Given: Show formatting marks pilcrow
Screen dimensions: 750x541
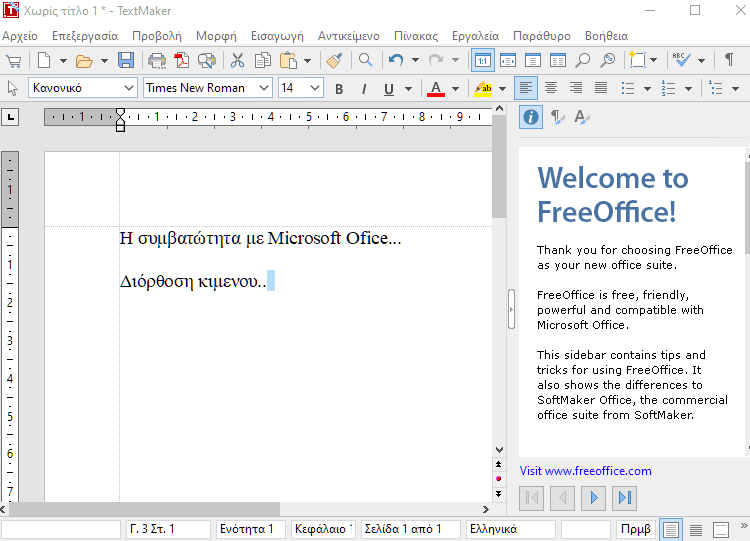Looking at the screenshot, I should (729, 61).
